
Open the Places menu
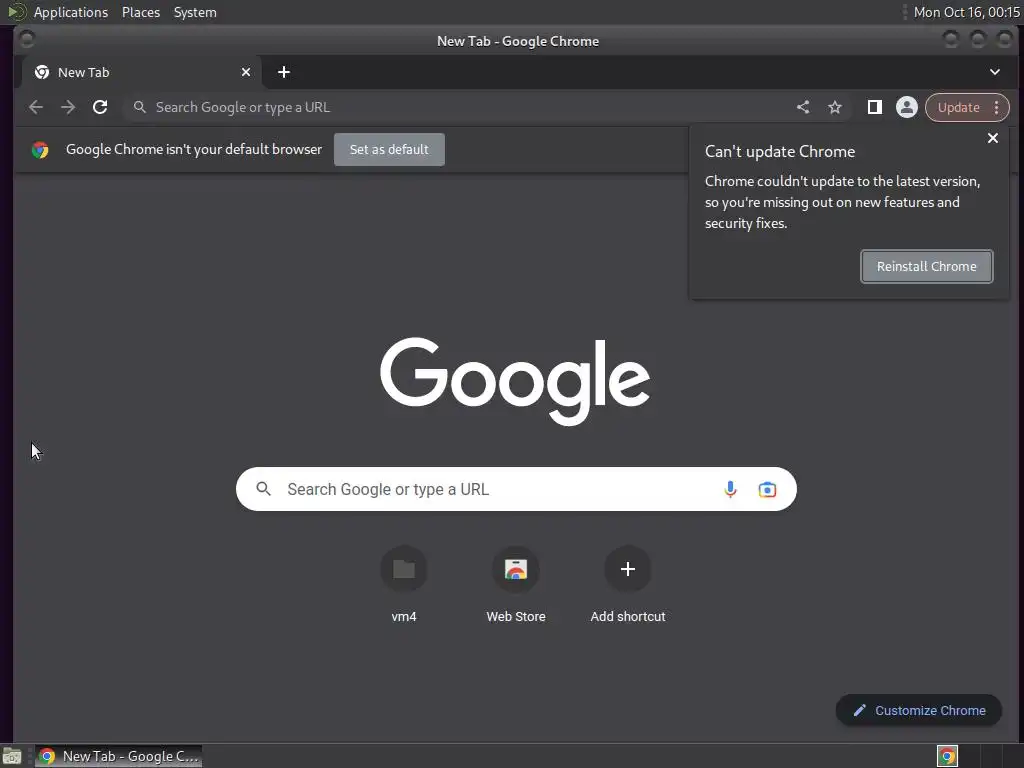pos(141,12)
